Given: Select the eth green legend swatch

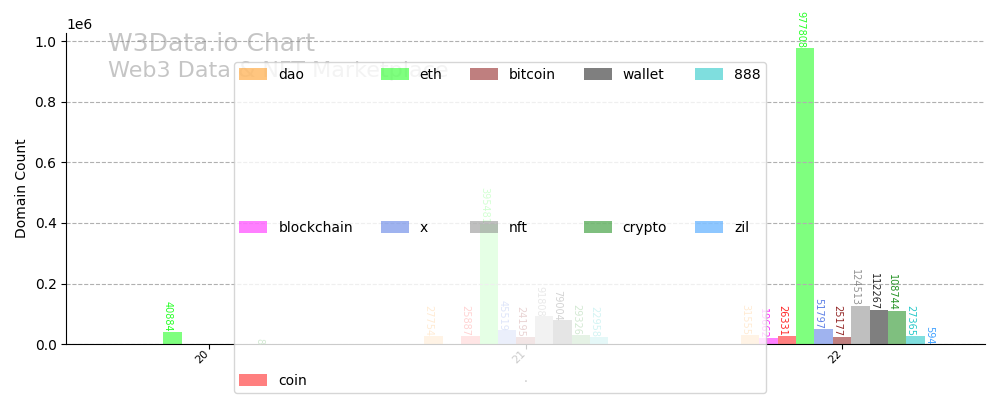Looking at the screenshot, I should pyautogui.click(x=395, y=74).
